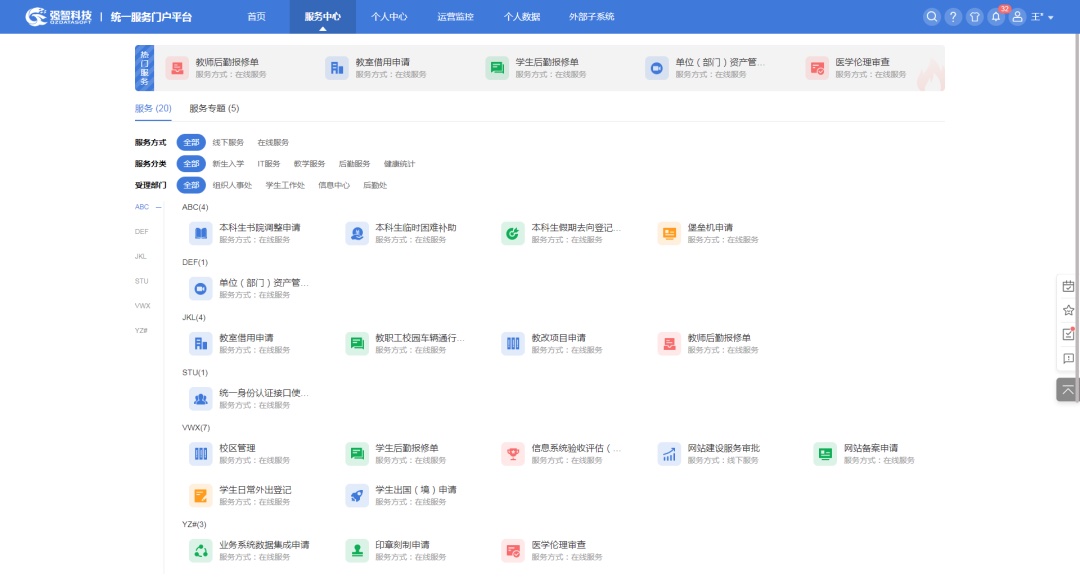Screen dimensions: 1080x578
Task: Open 运营监控 in top navigation
Action: [x=455, y=17]
